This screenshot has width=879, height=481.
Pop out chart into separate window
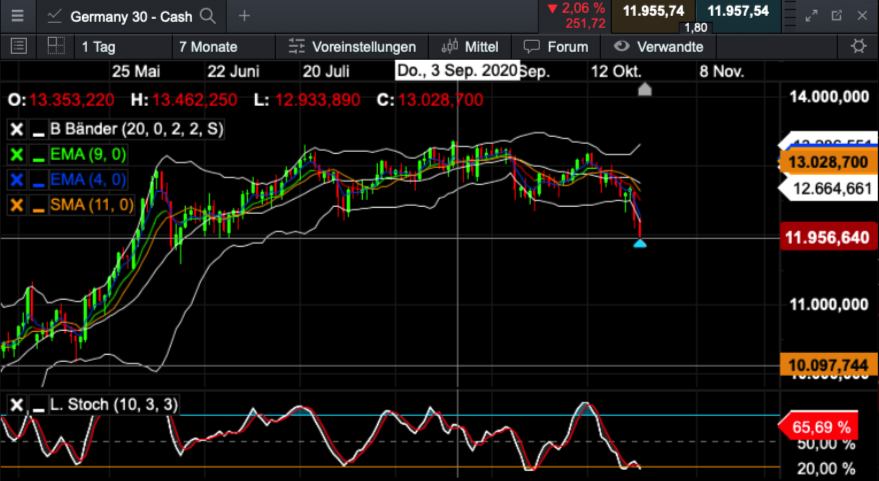point(837,16)
